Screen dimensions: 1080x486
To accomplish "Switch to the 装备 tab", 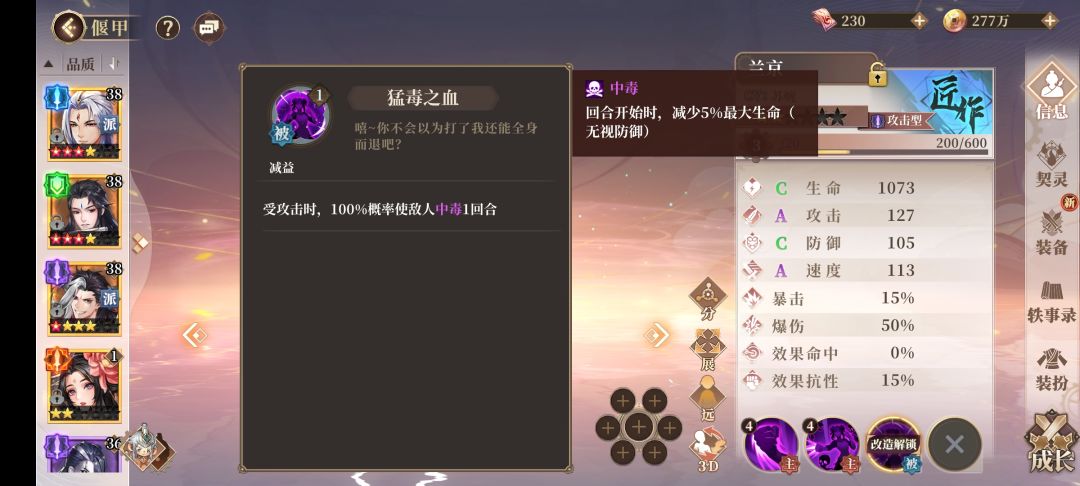I will click(x=1052, y=232).
